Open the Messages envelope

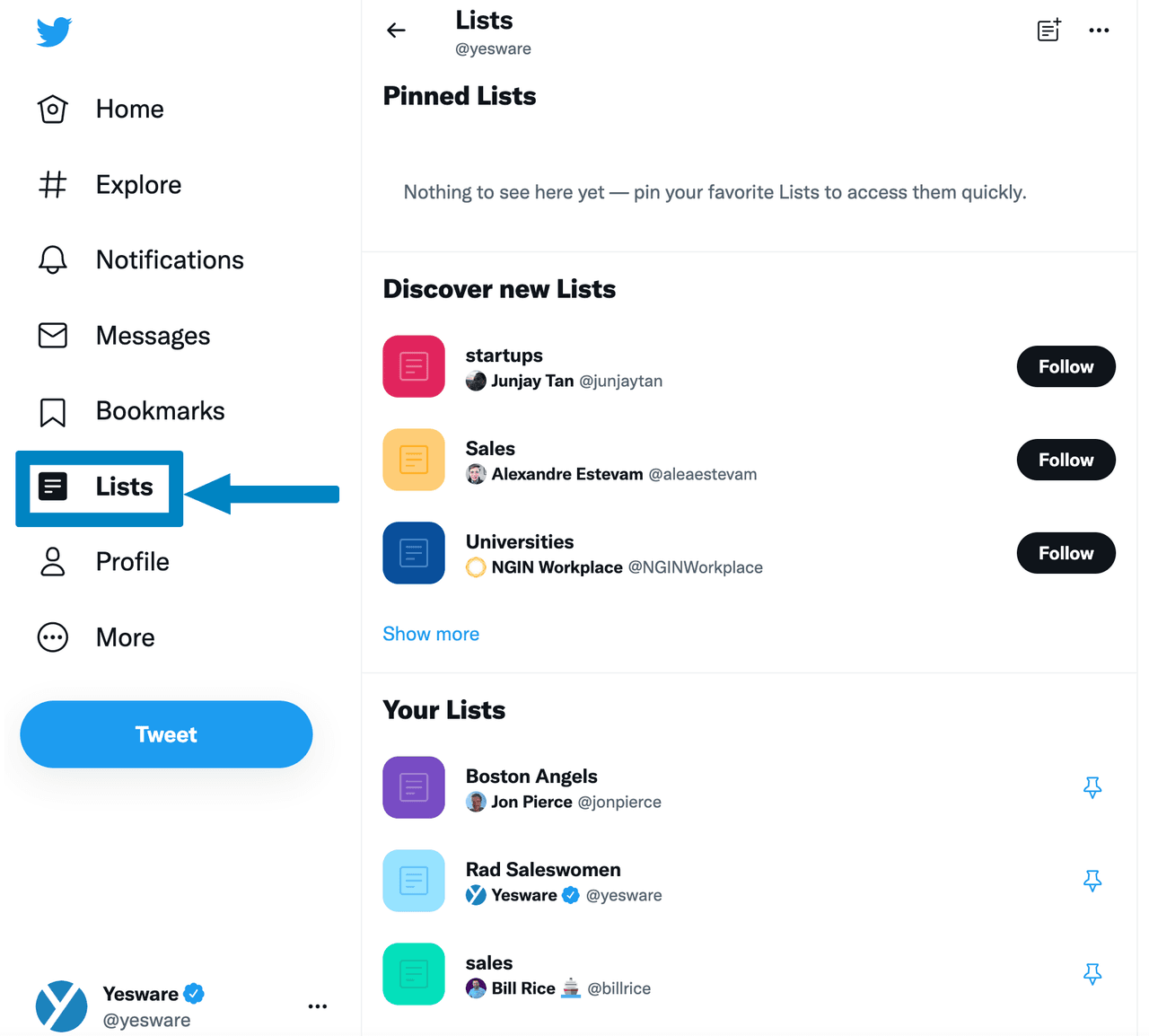coord(52,335)
